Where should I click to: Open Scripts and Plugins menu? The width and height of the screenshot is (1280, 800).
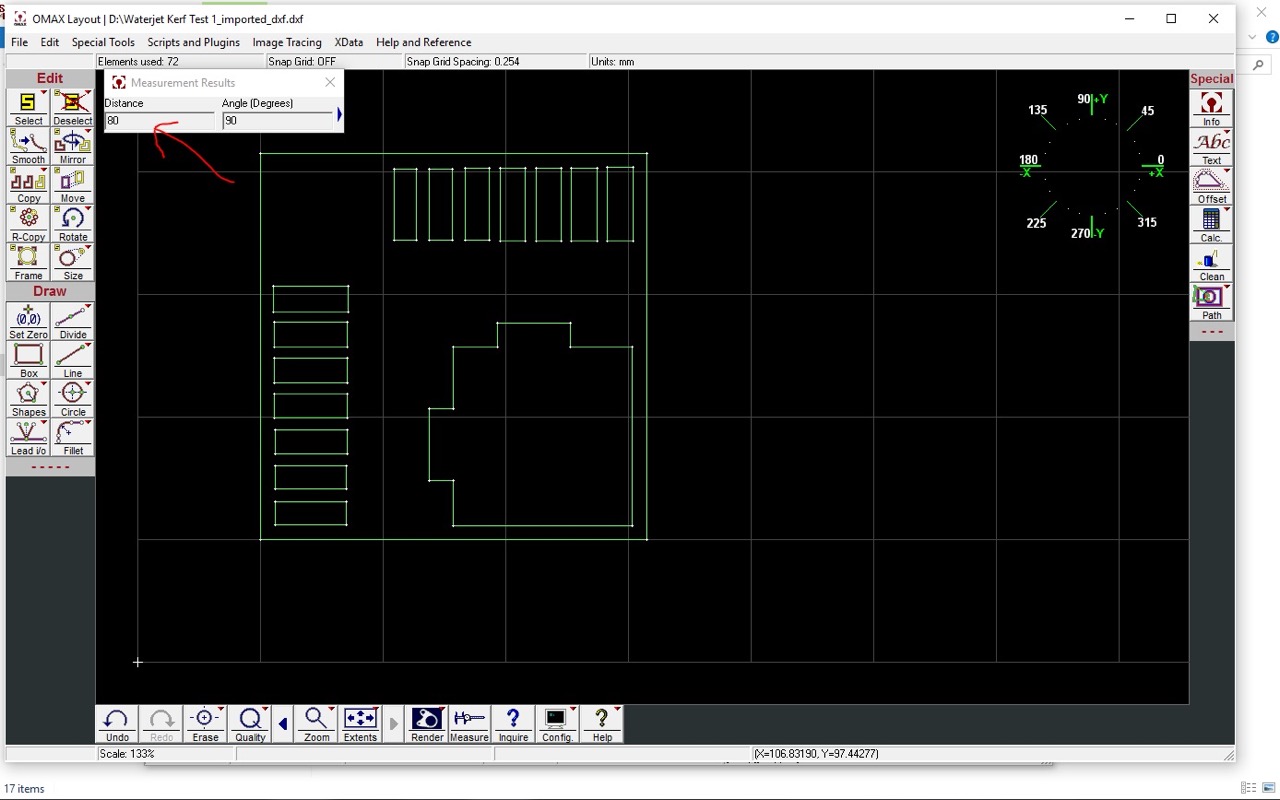tap(194, 42)
